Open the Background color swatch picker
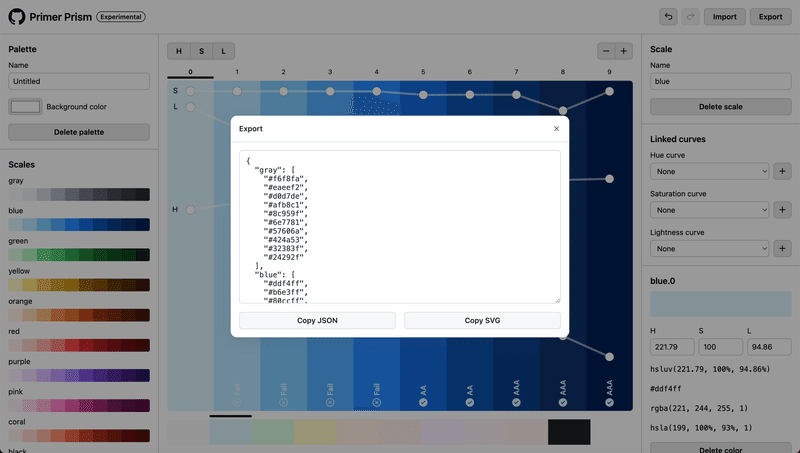This screenshot has width=800, height=453. coord(26,107)
